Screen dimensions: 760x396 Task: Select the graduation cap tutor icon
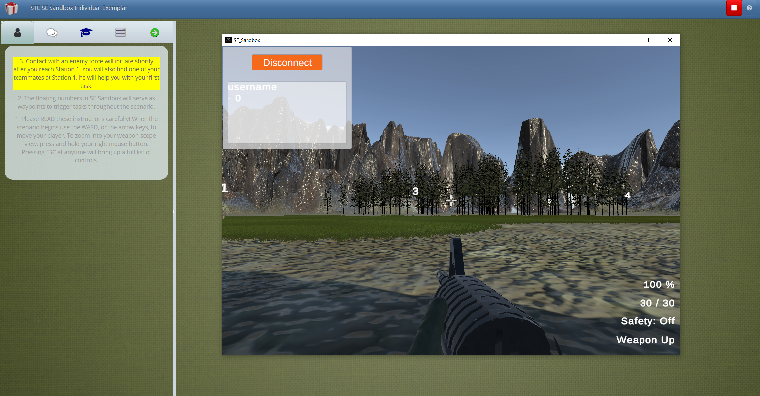point(86,32)
